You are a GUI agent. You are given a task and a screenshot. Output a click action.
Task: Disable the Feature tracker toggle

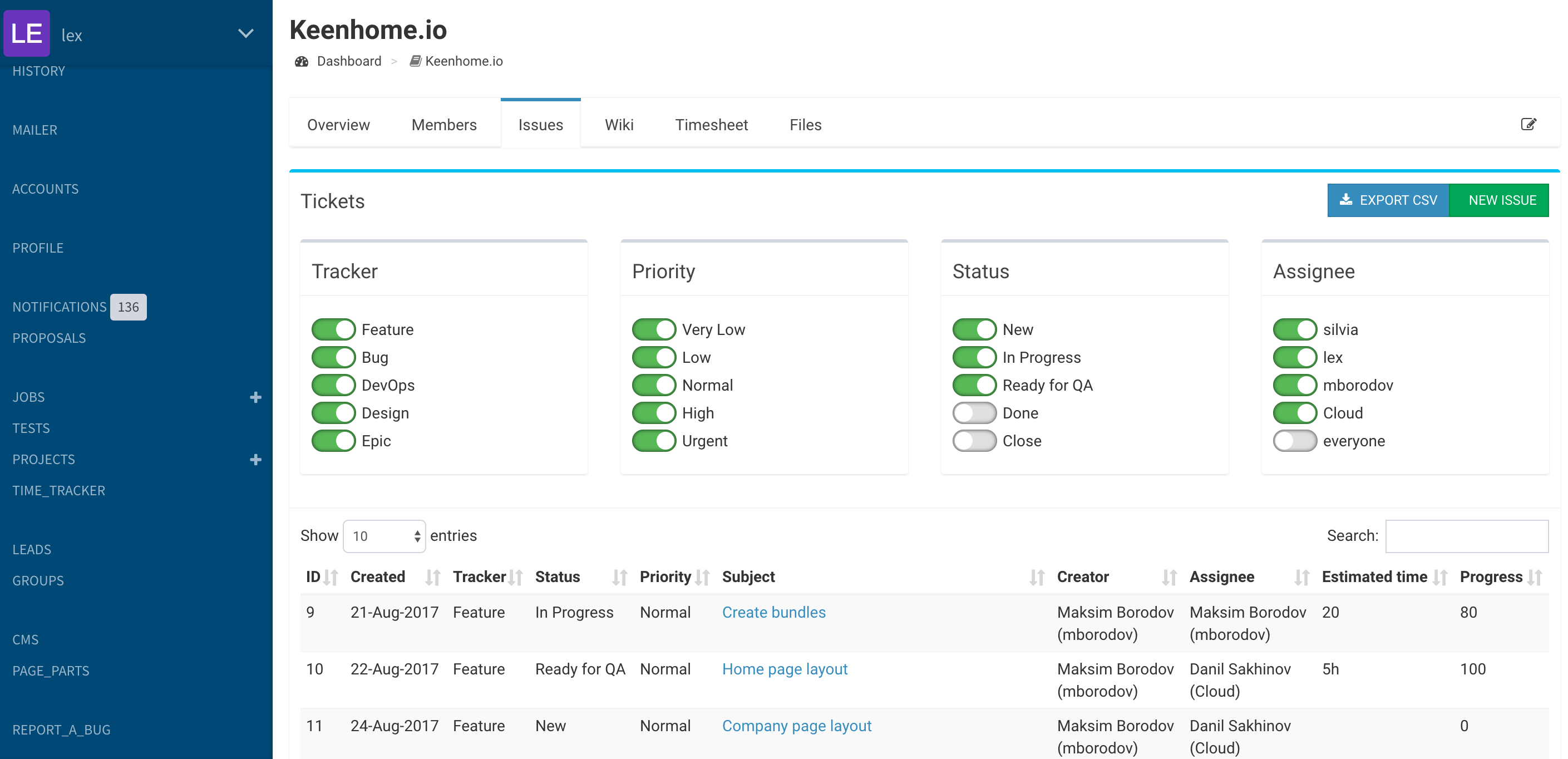click(333, 329)
